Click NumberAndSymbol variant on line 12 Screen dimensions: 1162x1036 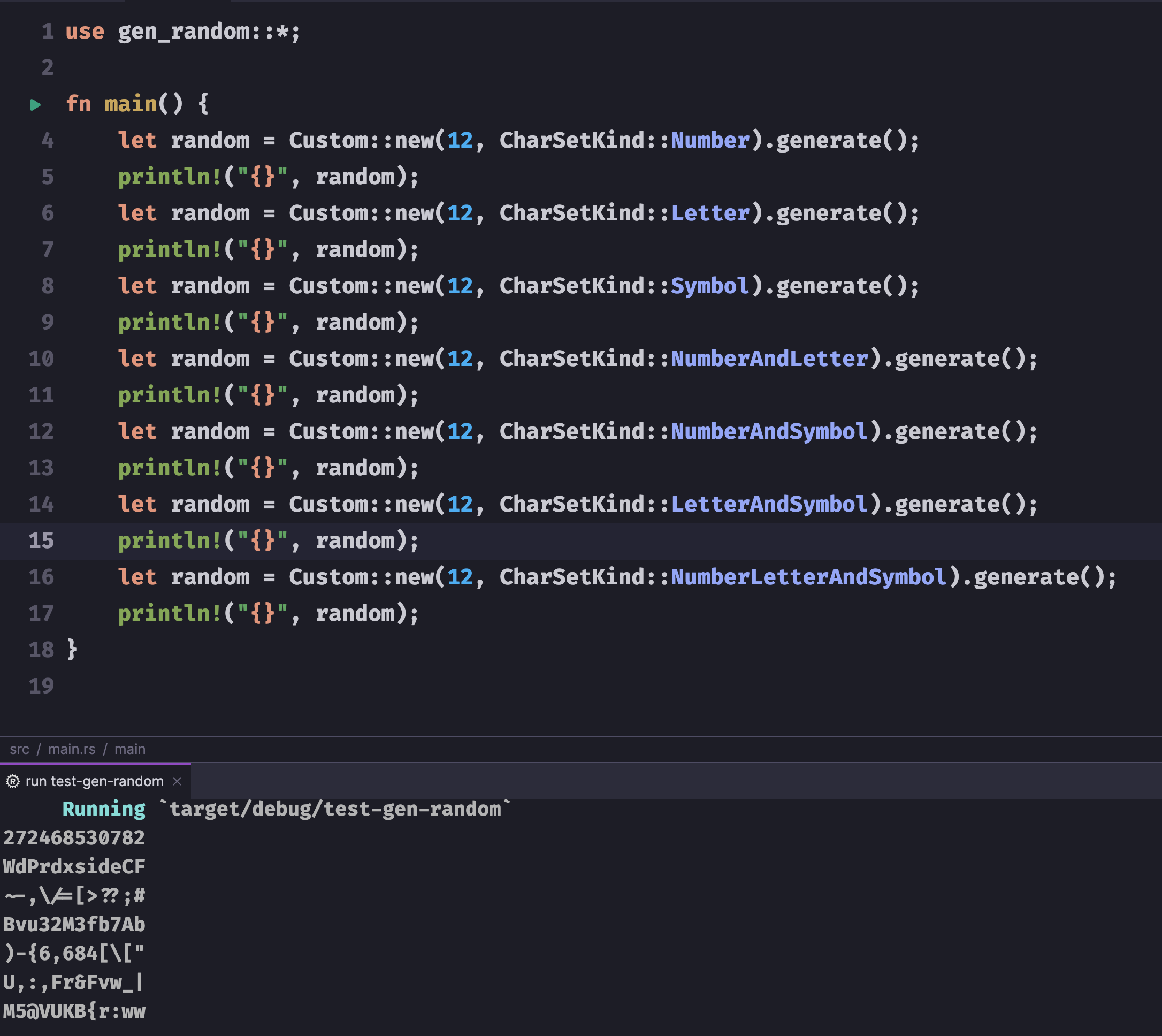pos(769,432)
